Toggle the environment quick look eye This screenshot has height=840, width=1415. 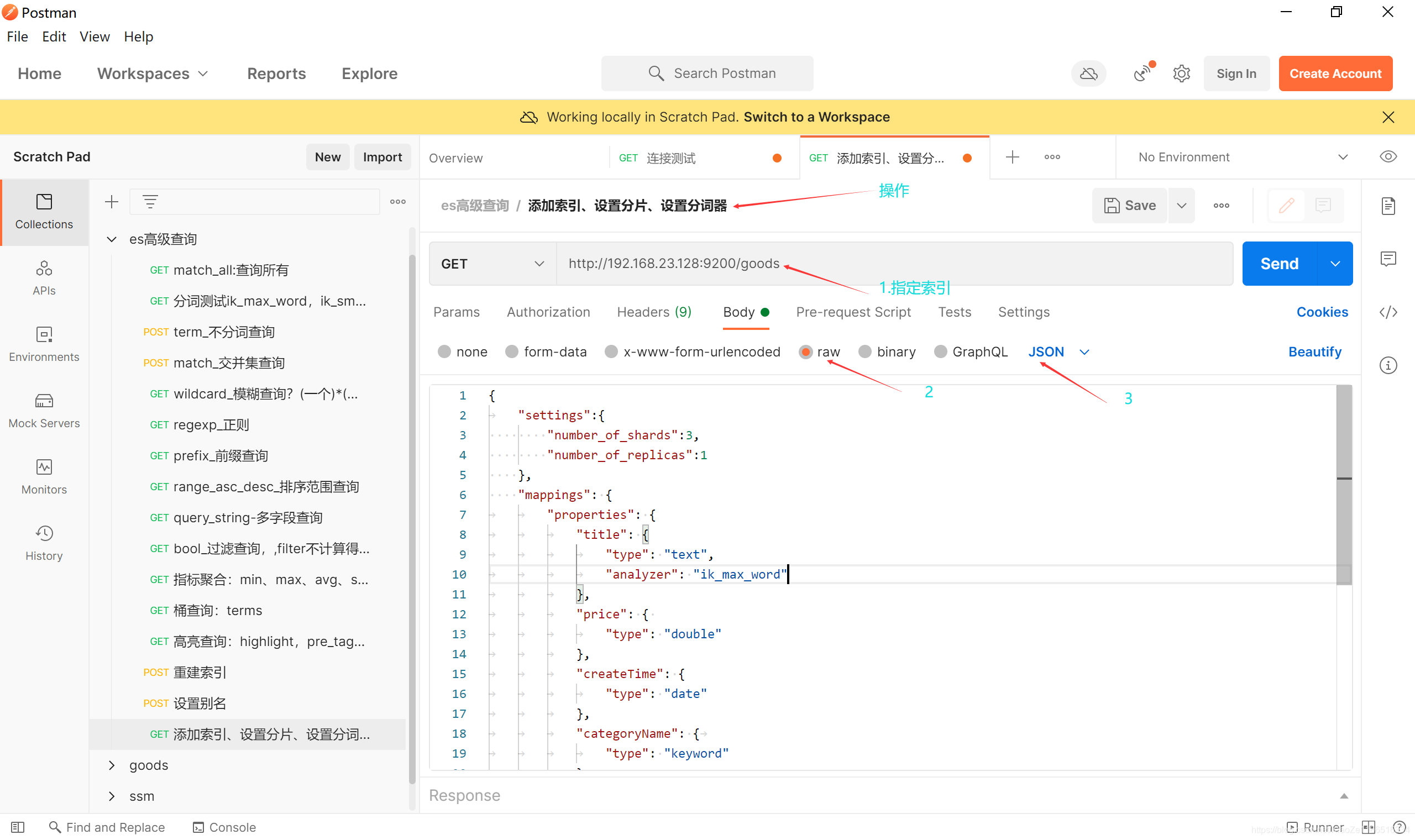point(1388,157)
